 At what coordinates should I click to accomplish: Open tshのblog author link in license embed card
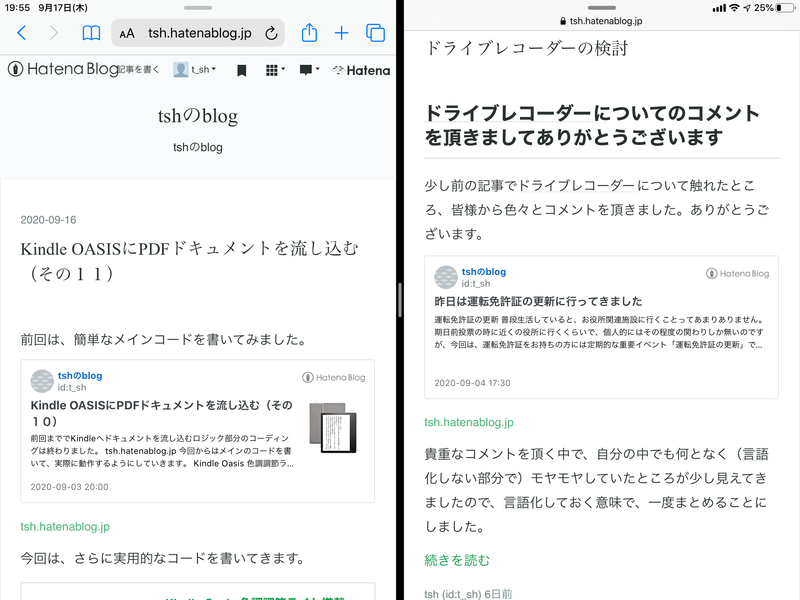point(484,272)
